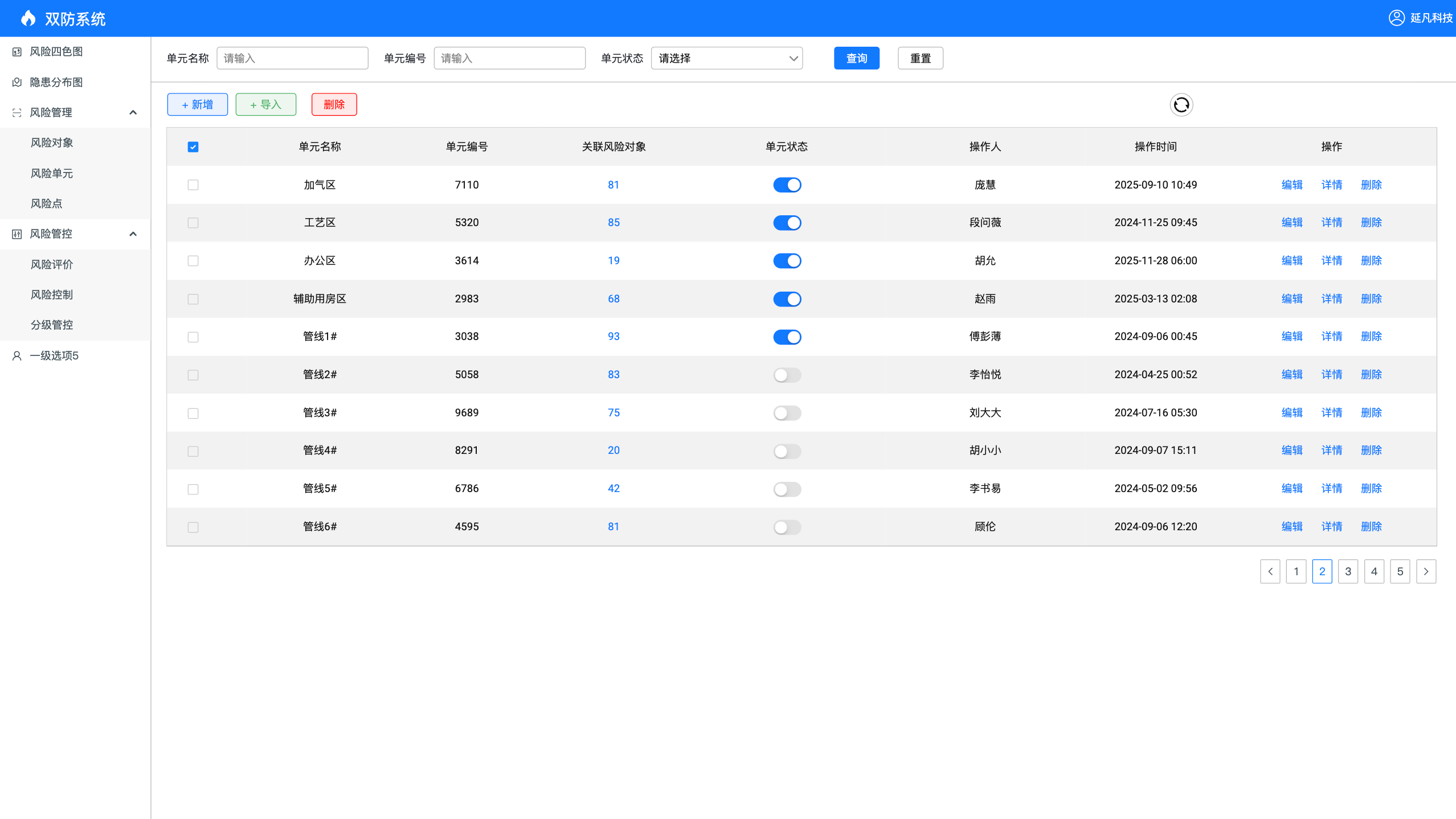Click the 一级选项5 person icon
This screenshot has width=1456, height=819.
point(17,356)
